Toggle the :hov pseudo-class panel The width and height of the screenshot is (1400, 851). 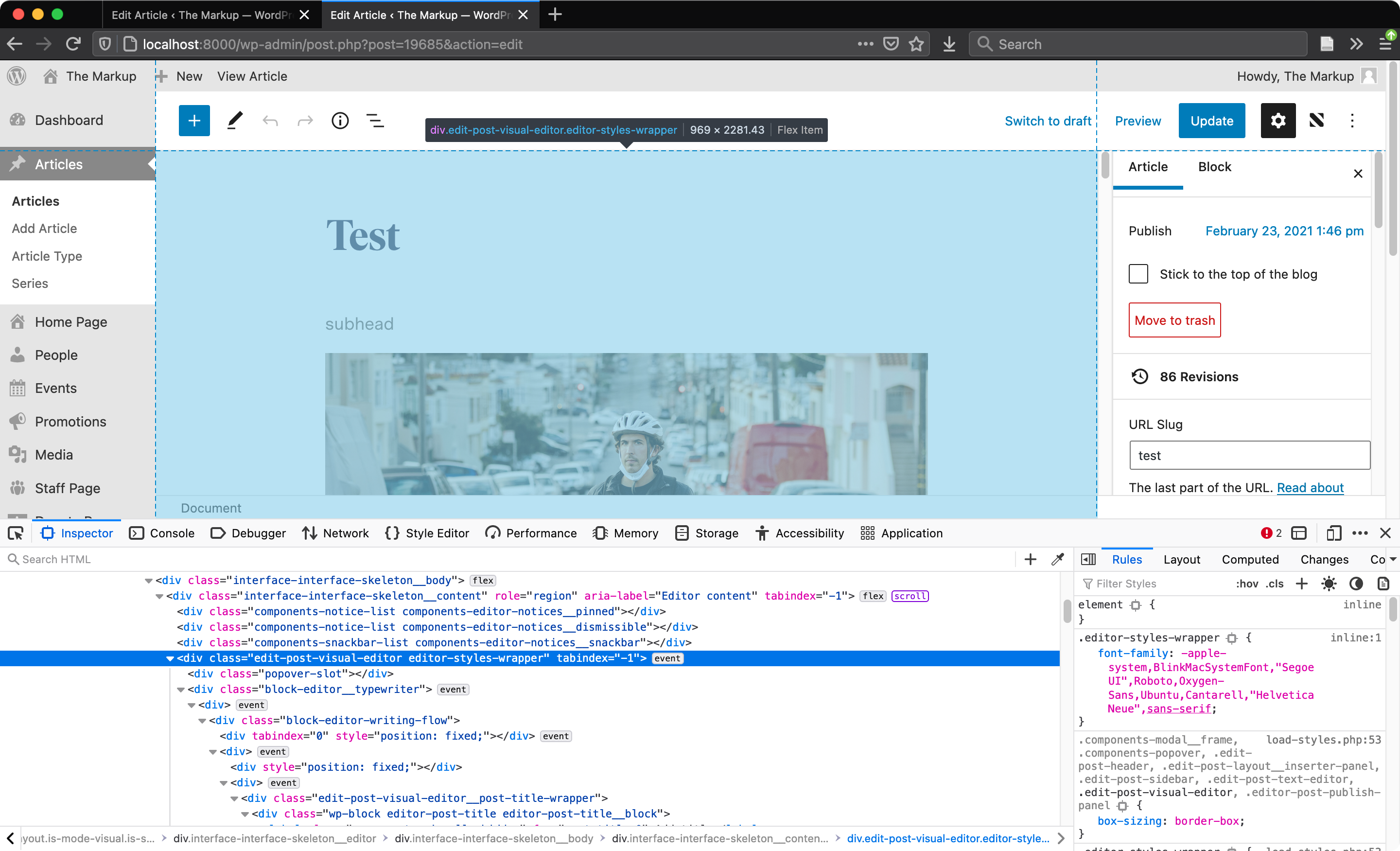(x=1246, y=584)
